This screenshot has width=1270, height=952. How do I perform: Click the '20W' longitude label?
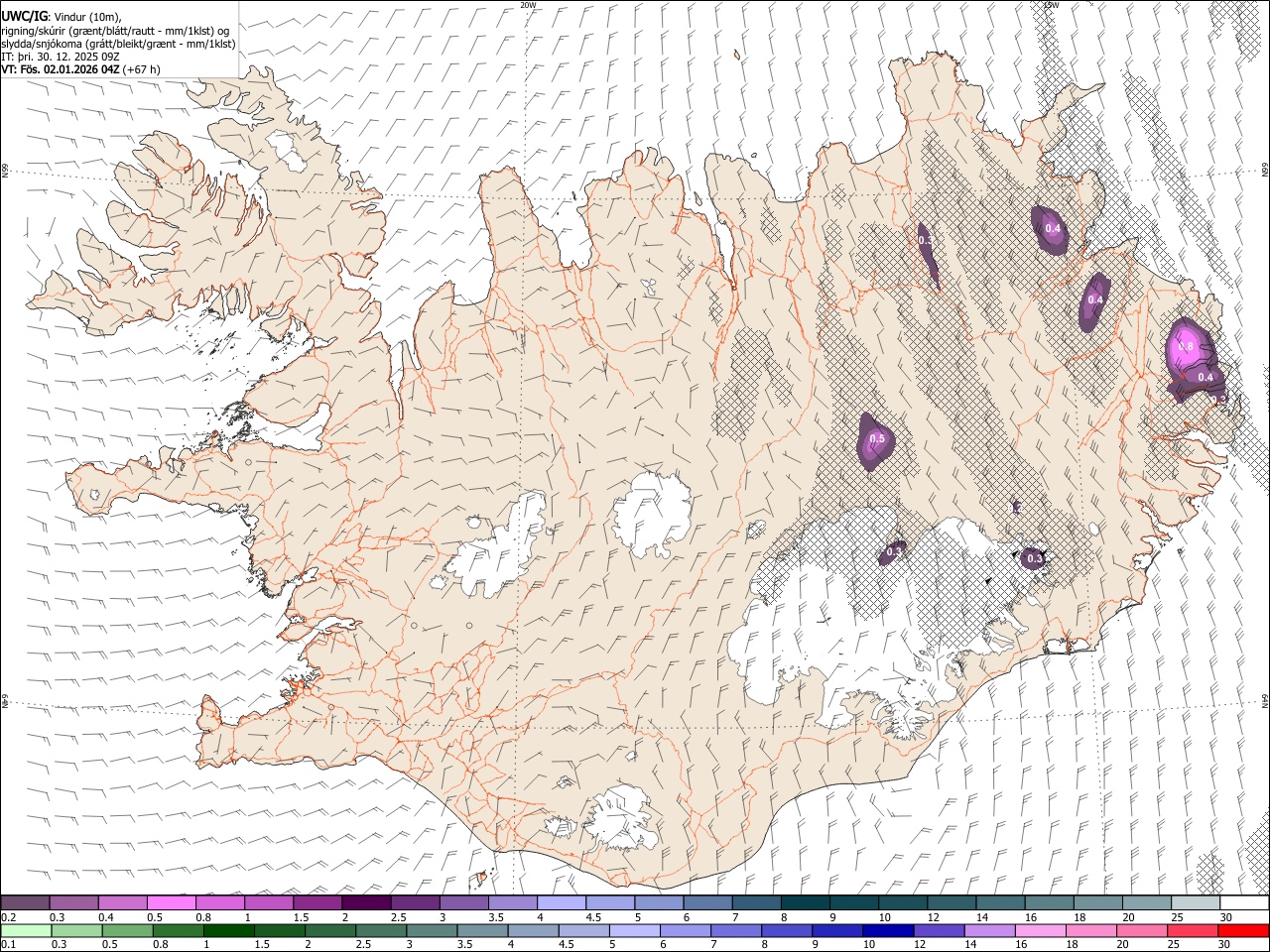coord(528,5)
